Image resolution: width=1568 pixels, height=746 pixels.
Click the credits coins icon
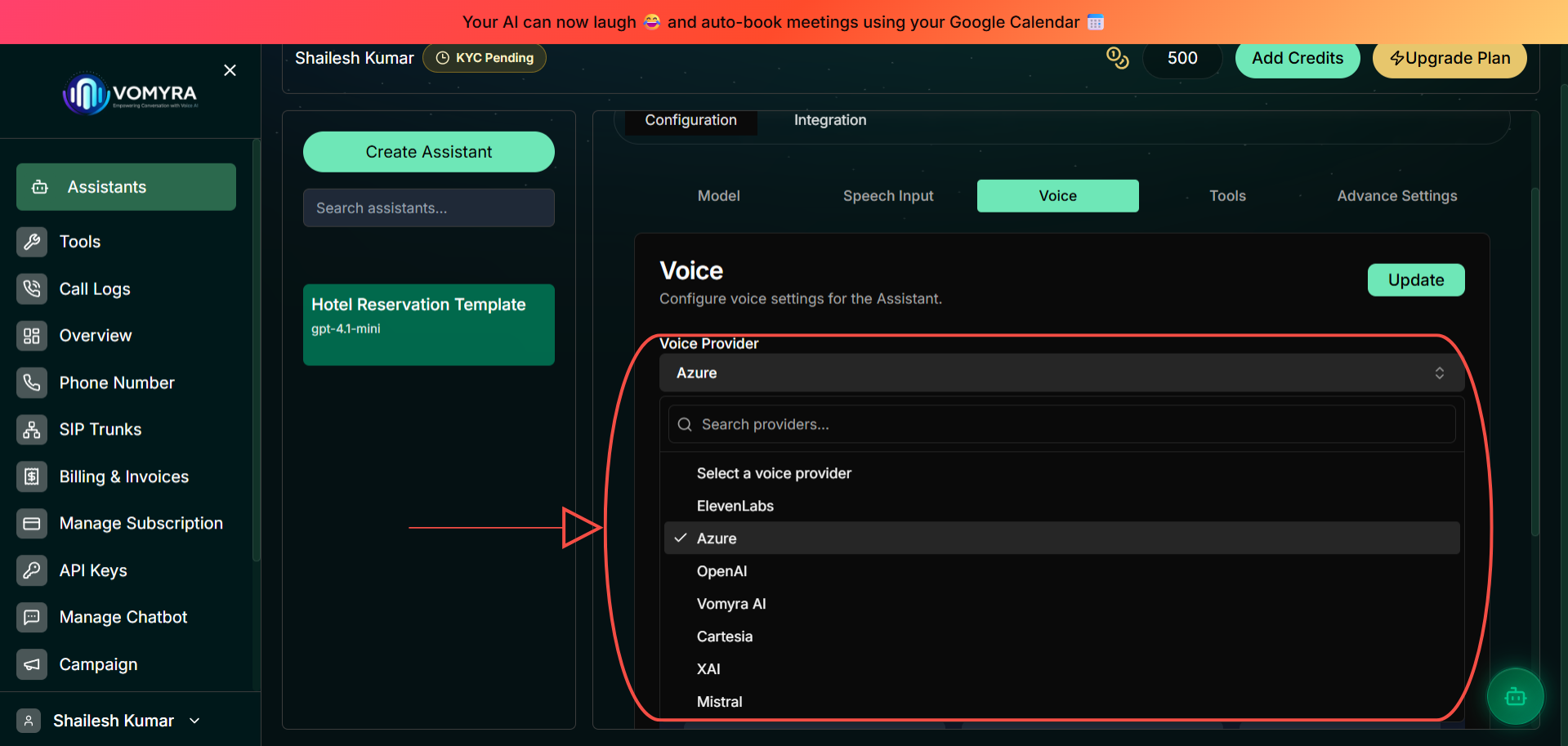1117,58
